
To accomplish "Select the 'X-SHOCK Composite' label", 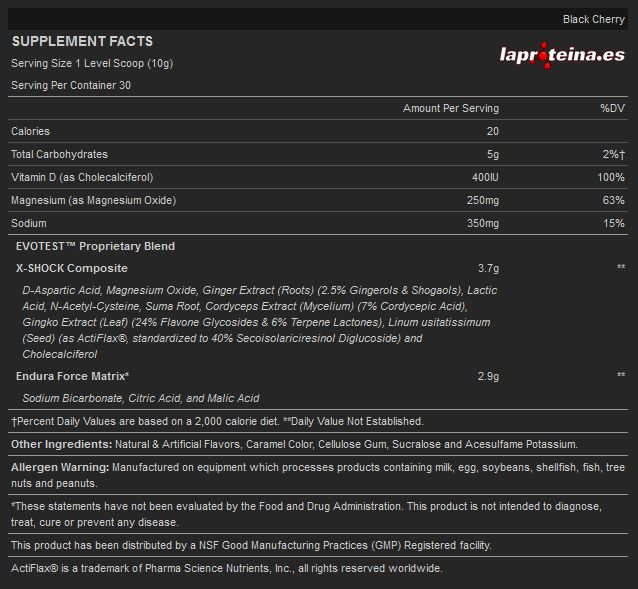I will coord(72,268).
